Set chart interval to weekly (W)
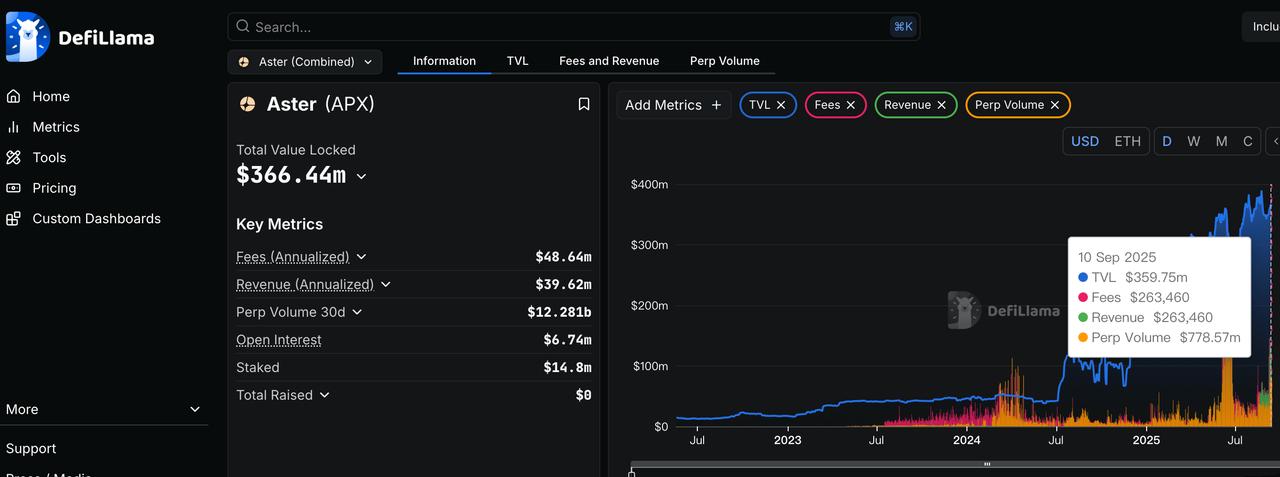The height and width of the screenshot is (477, 1280). pyautogui.click(x=1193, y=141)
